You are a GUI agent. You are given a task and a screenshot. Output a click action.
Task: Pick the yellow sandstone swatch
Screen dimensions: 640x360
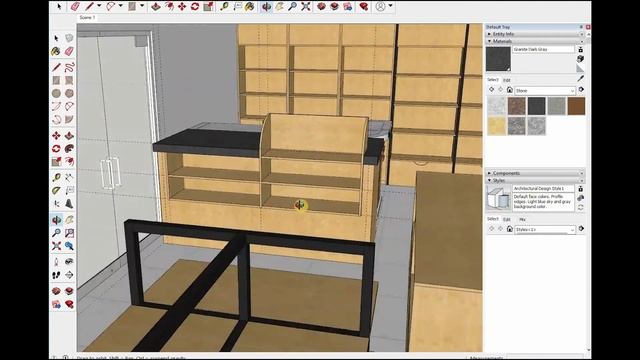pos(496,126)
